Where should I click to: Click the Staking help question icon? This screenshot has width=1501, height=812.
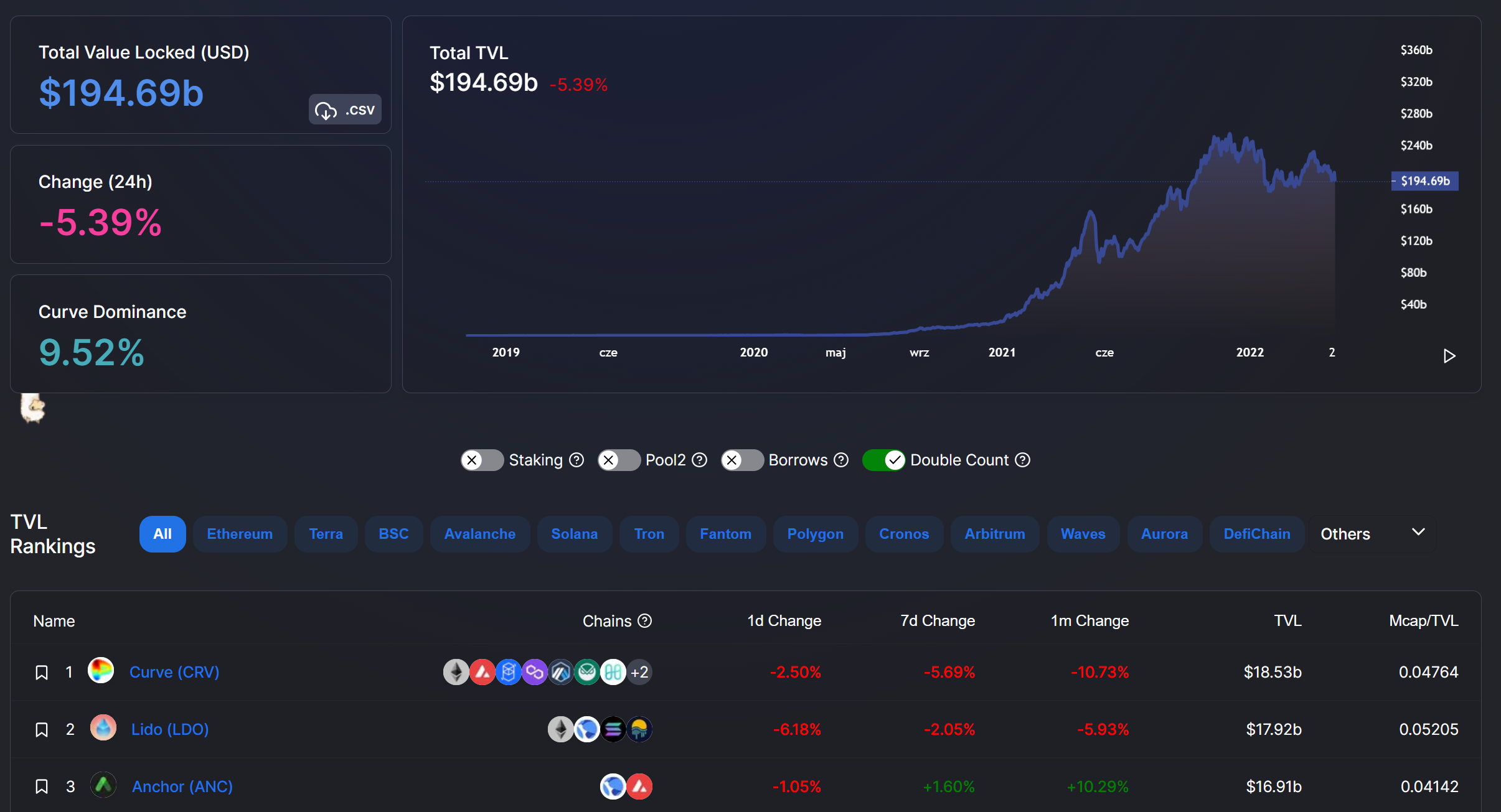576,460
